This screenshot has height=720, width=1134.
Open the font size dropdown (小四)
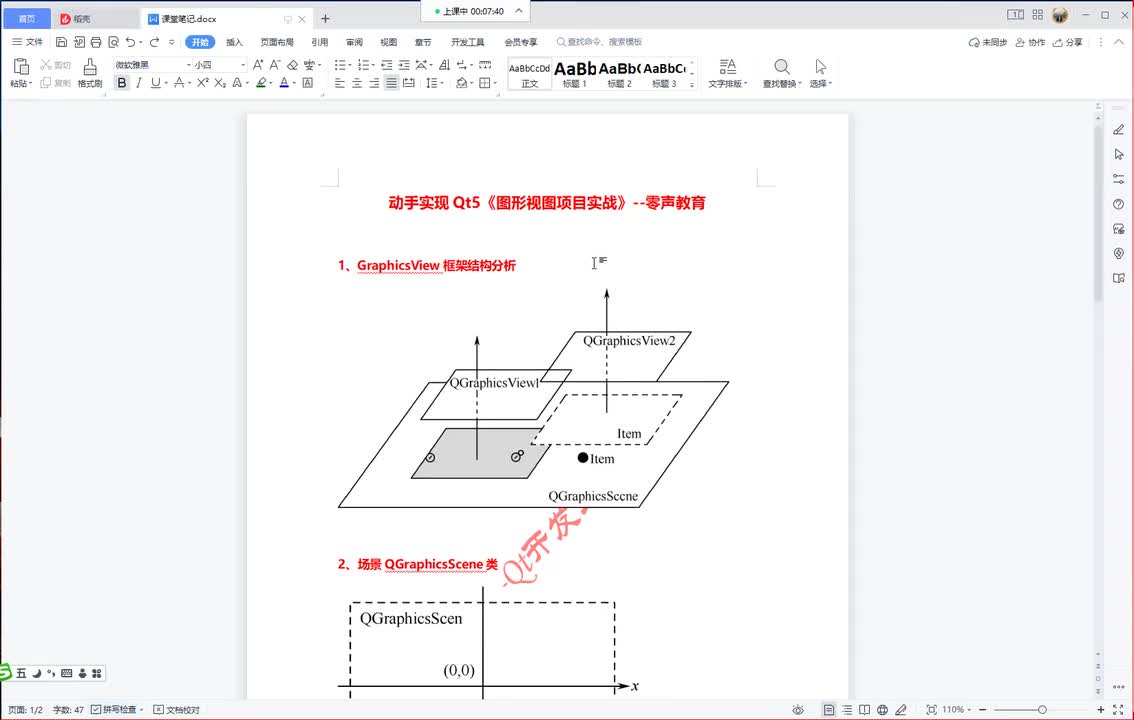[x=243, y=65]
